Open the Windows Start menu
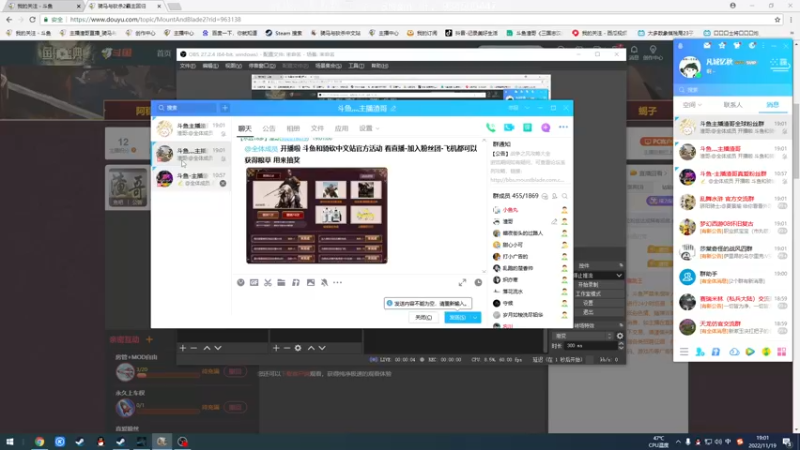The height and width of the screenshot is (450, 800). click(x=10, y=442)
